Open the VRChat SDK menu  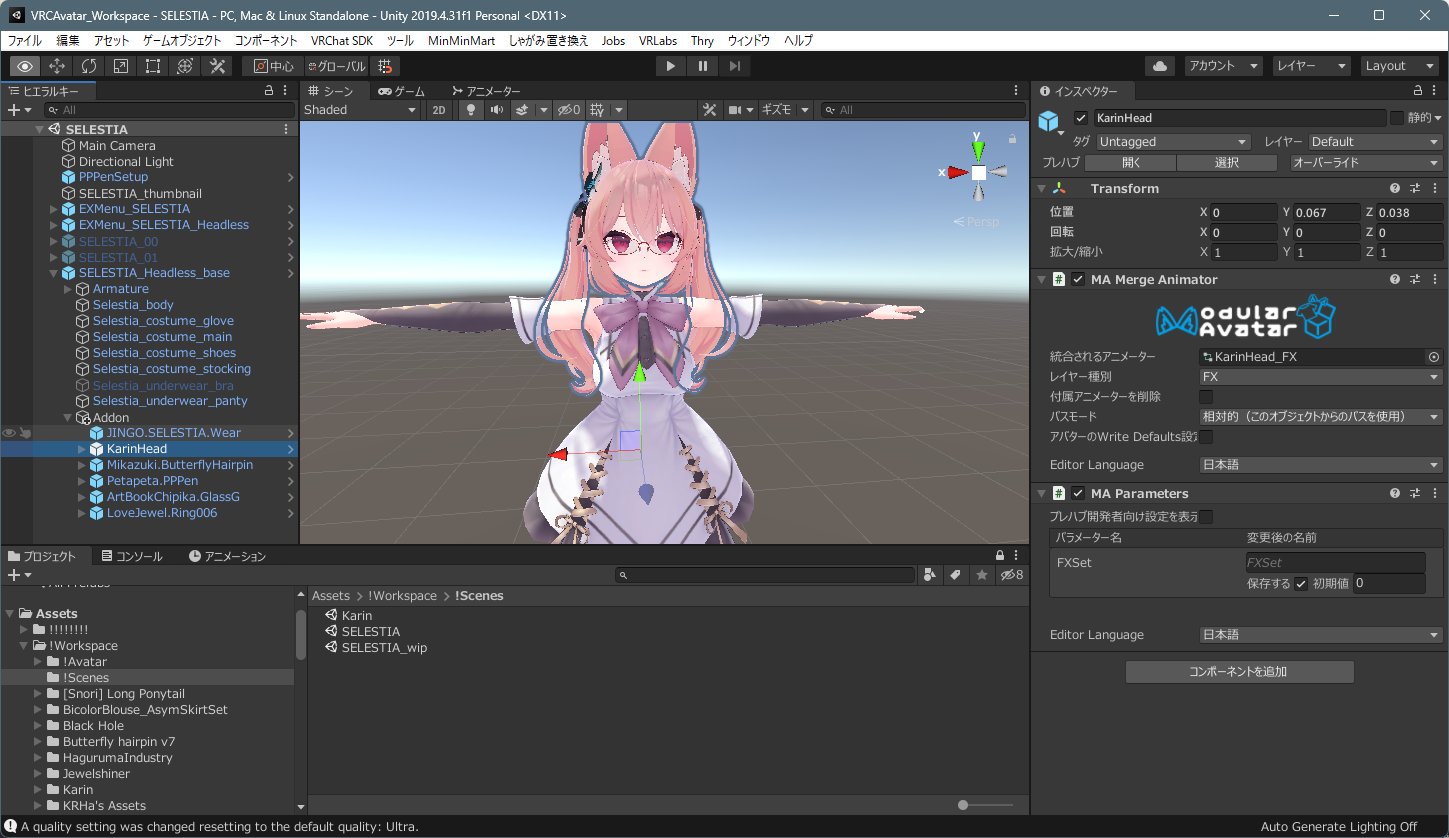342,41
